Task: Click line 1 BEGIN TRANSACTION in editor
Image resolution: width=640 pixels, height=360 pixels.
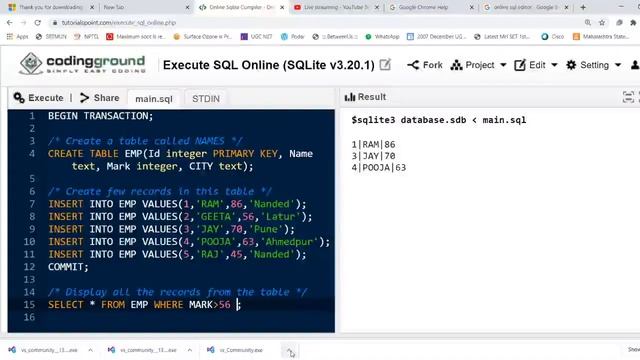Action: [x=100, y=116]
